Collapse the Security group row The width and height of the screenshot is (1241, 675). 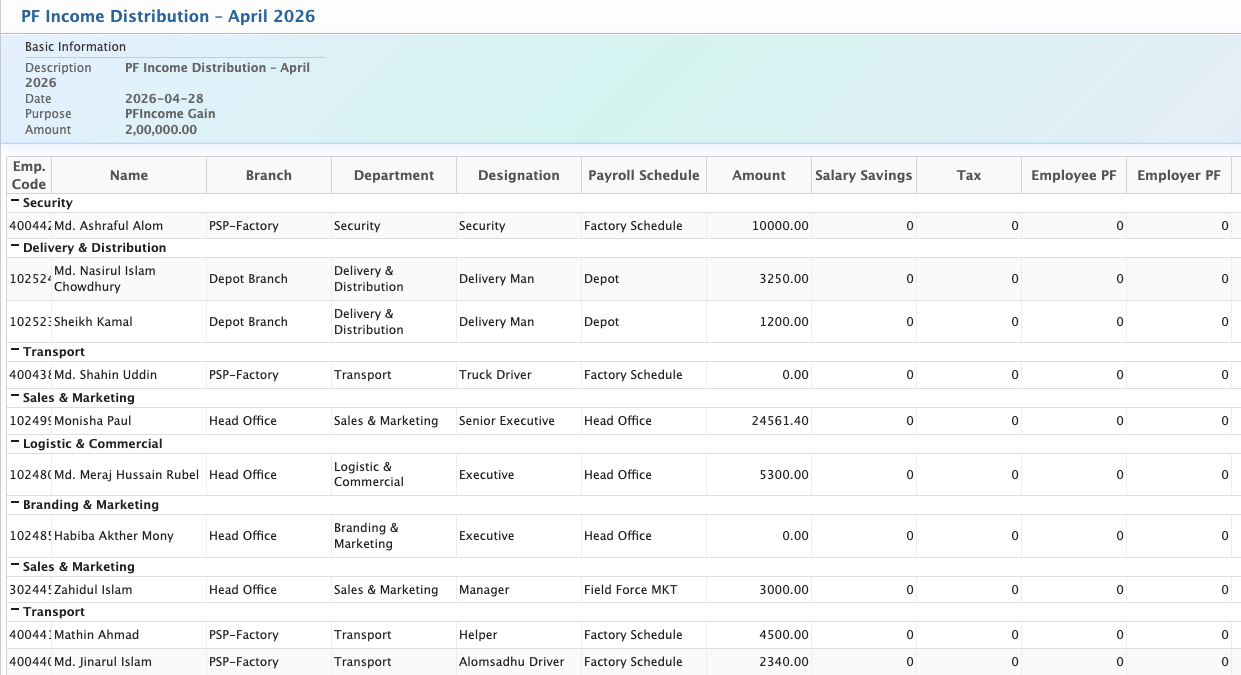(x=15, y=202)
